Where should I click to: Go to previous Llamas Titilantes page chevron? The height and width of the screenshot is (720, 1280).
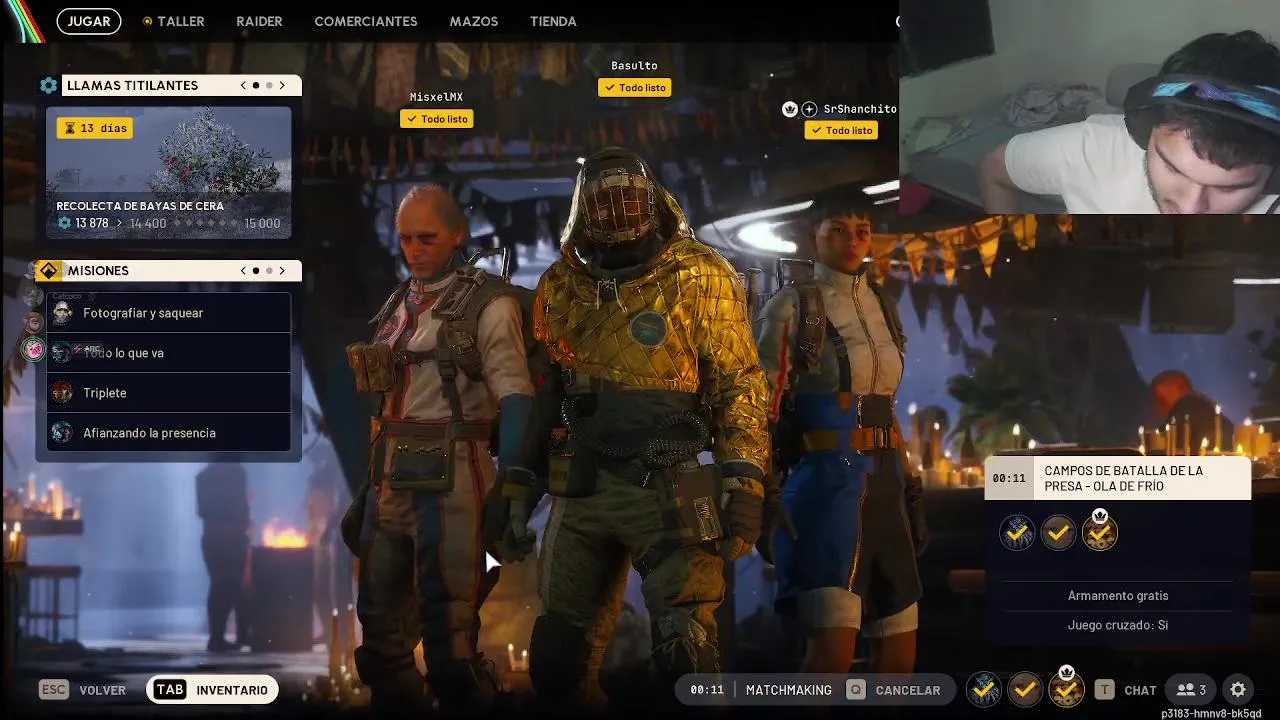243,86
